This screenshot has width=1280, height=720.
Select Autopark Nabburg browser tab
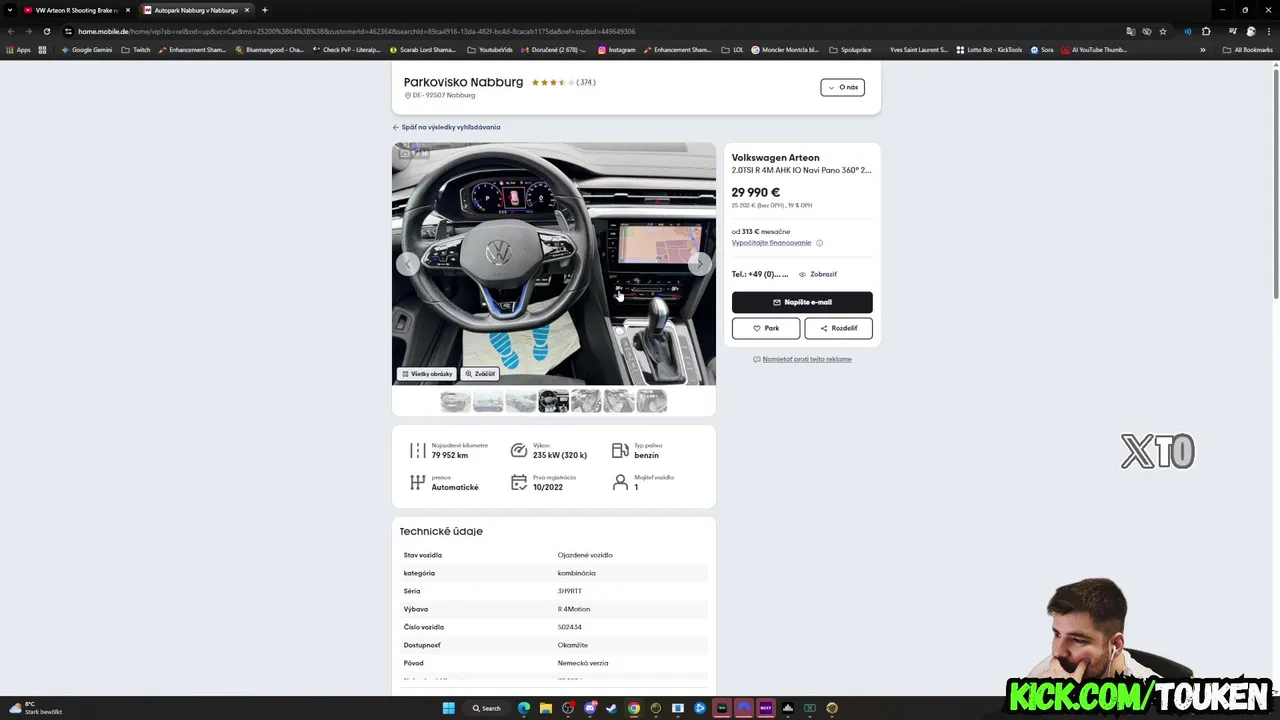pyautogui.click(x=196, y=10)
